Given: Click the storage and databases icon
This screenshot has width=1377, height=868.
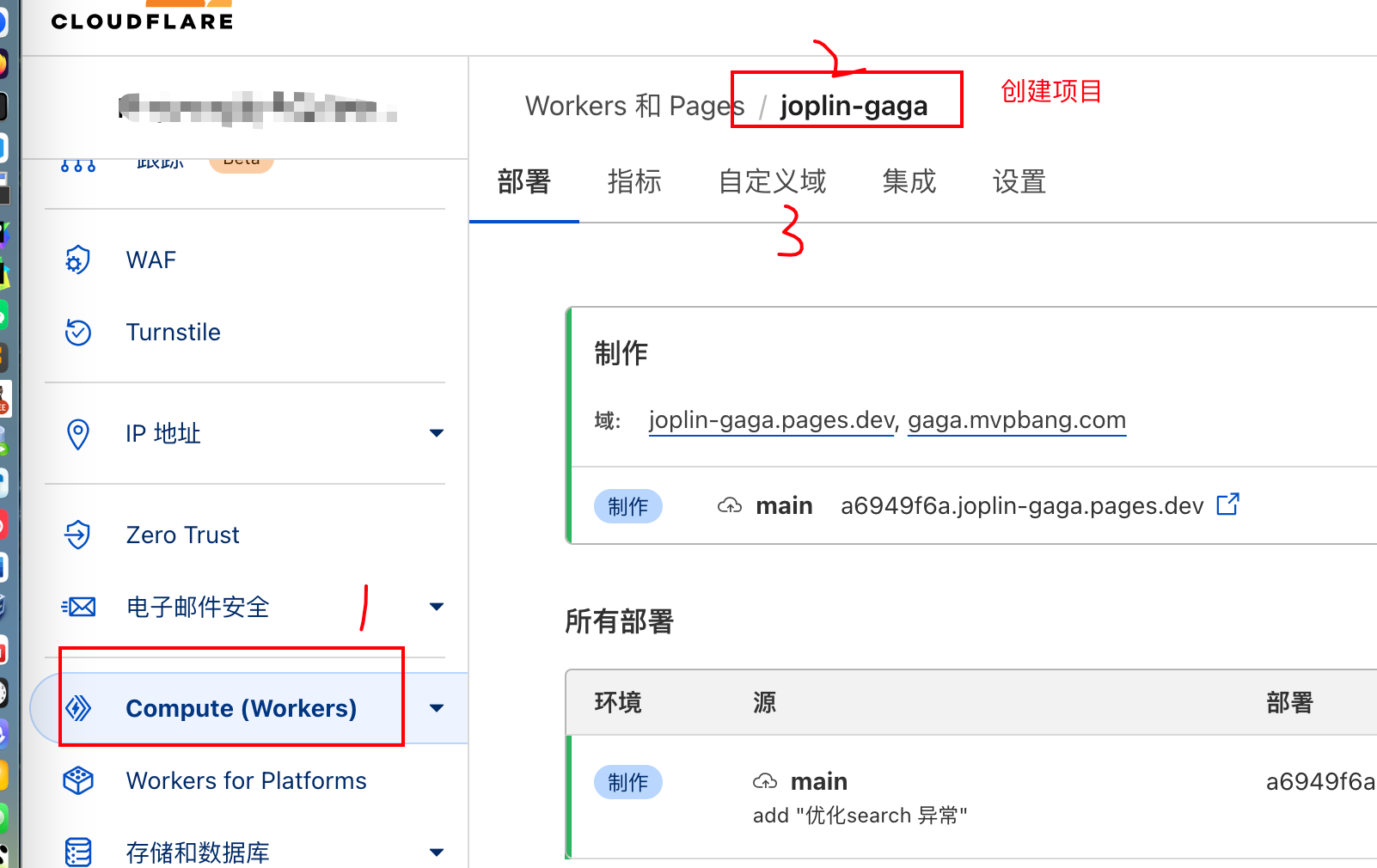Looking at the screenshot, I should click(x=78, y=852).
